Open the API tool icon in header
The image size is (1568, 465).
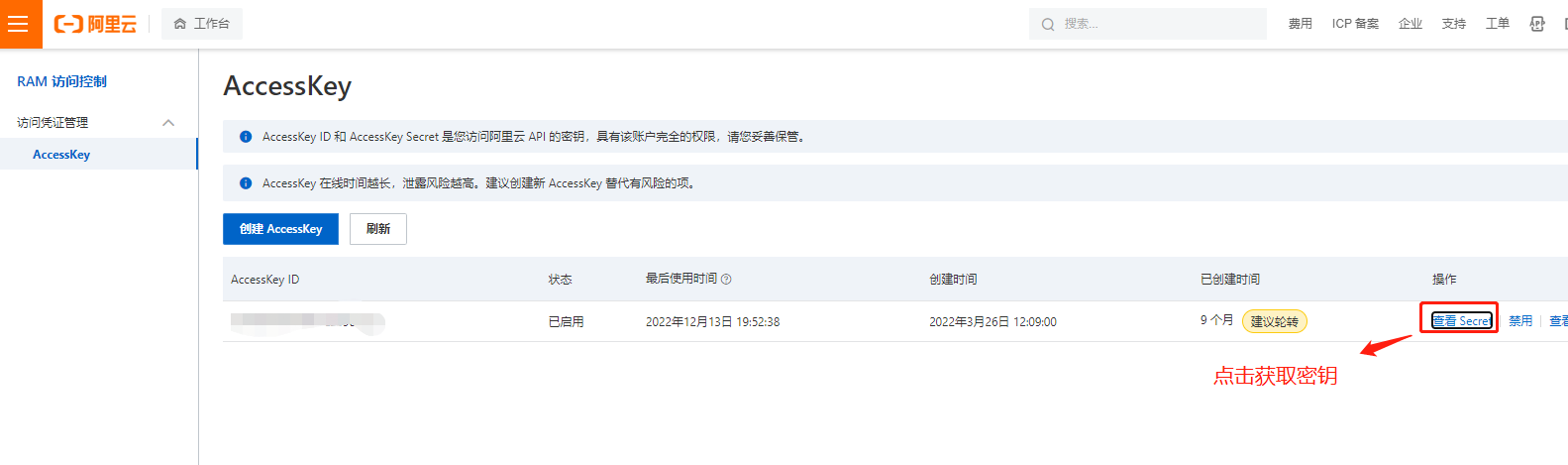tap(1536, 24)
